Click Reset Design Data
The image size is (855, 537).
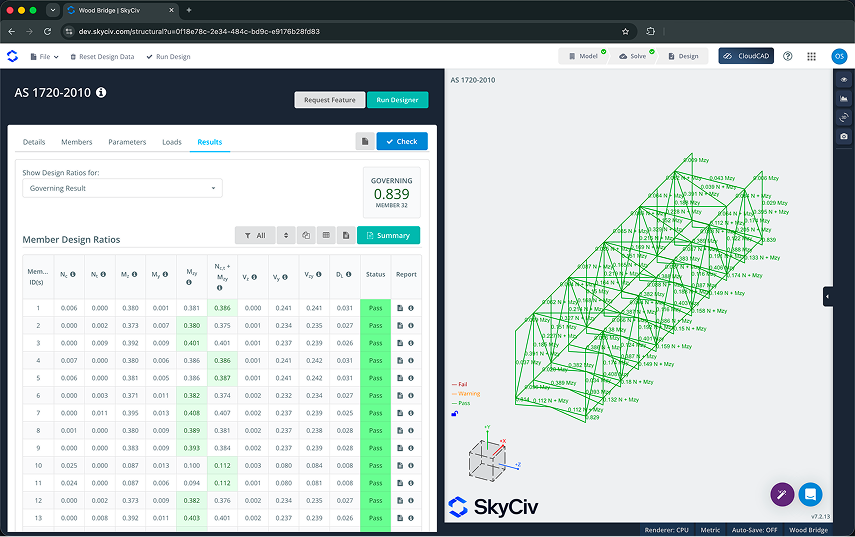pyautogui.click(x=102, y=57)
